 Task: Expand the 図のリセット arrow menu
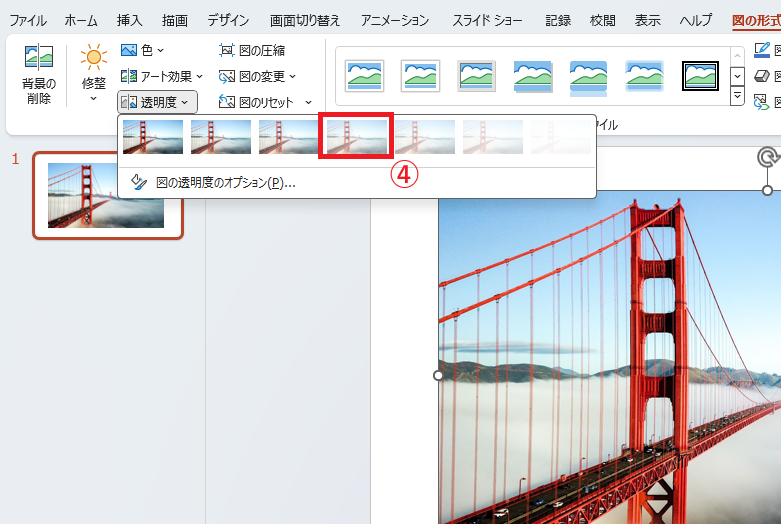pos(308,102)
